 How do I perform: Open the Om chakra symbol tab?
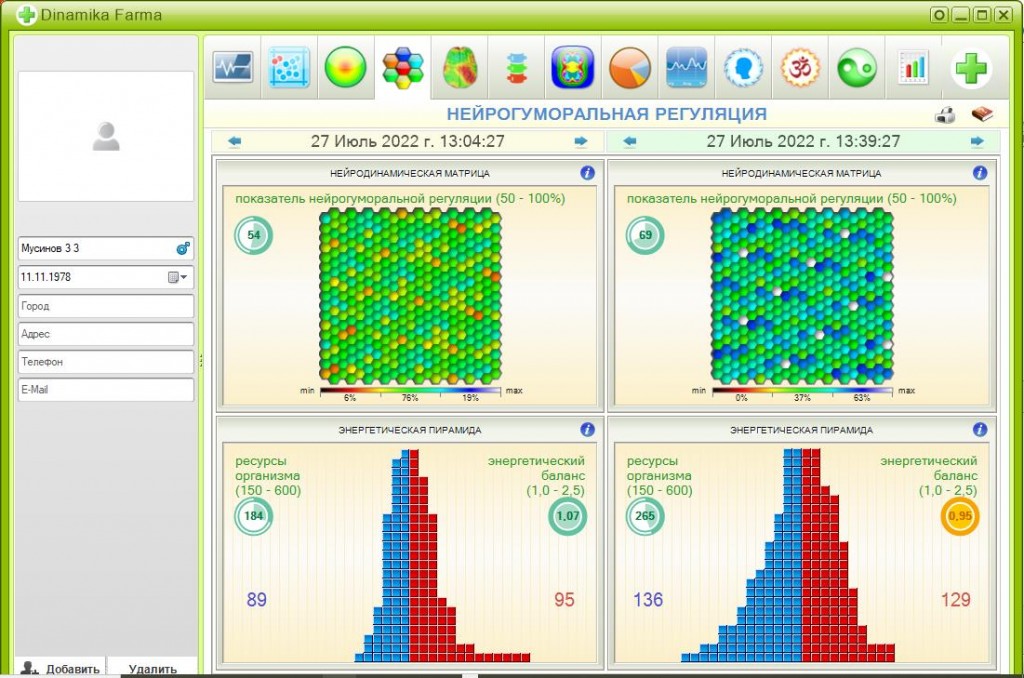point(800,67)
